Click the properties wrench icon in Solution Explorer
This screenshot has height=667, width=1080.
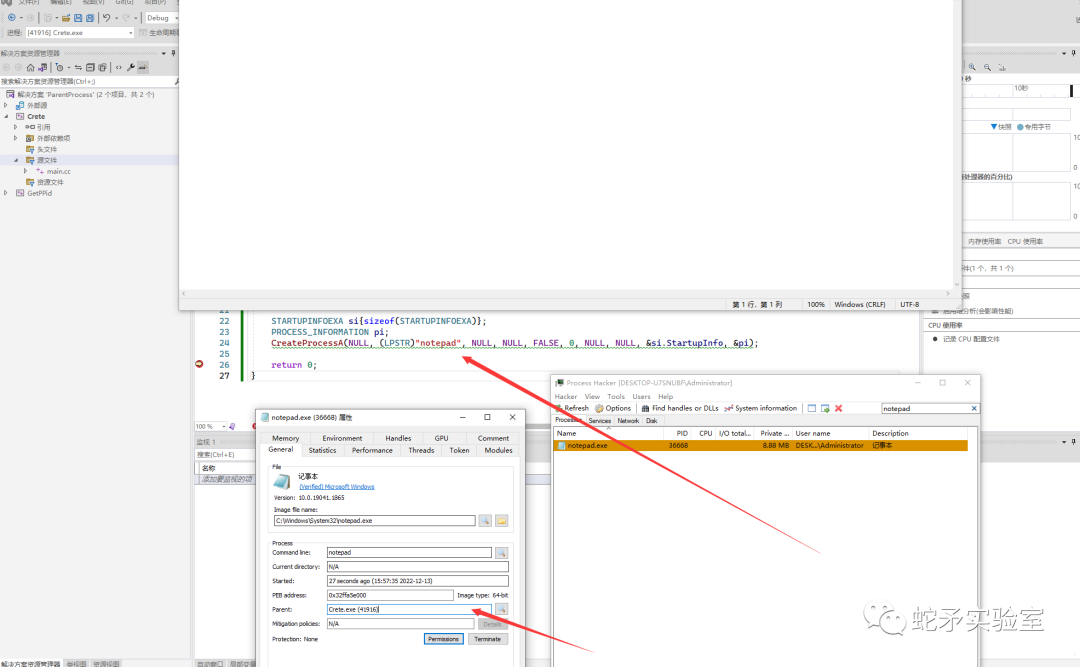(x=131, y=68)
